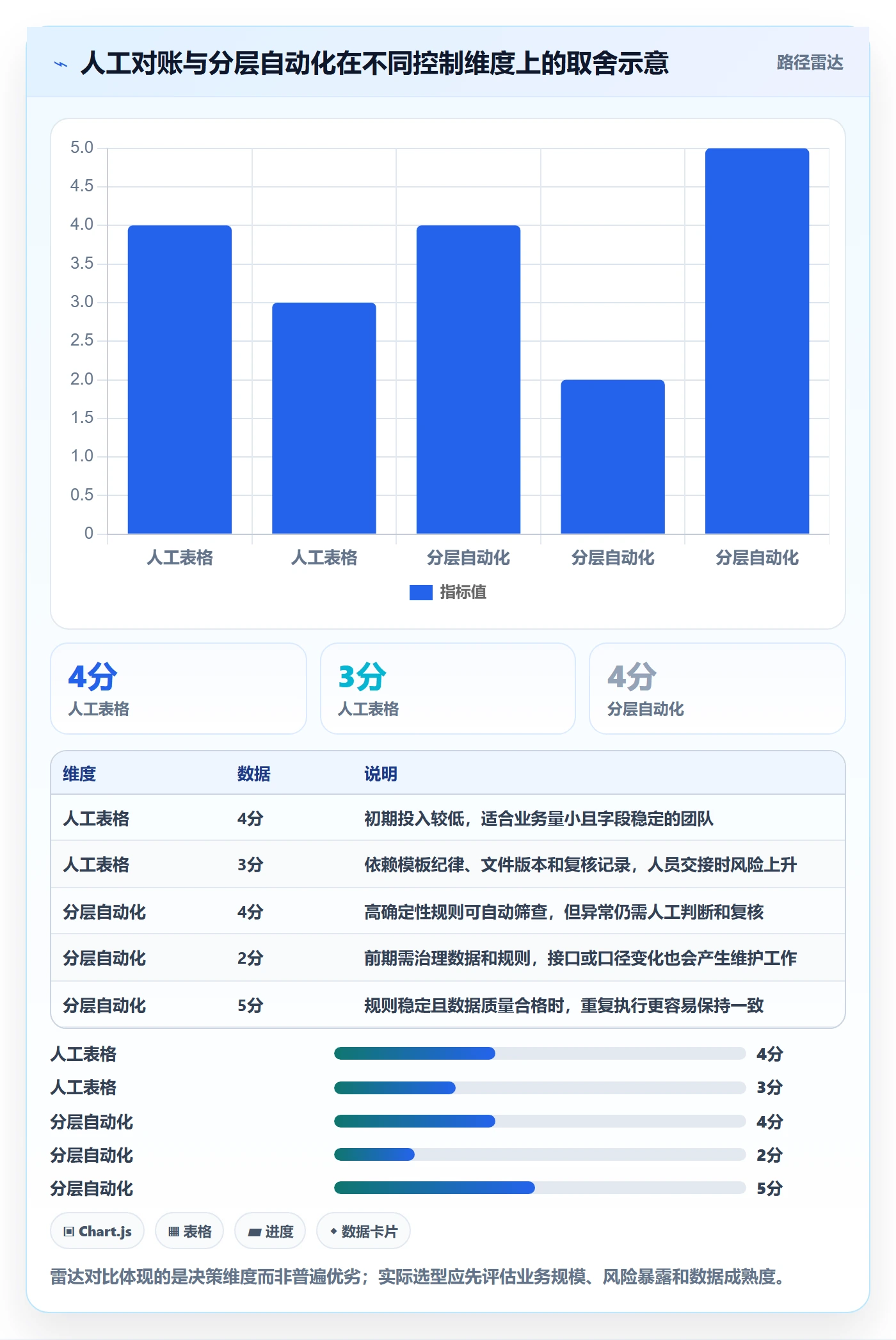The width and height of the screenshot is (896, 1340).
Task: Click the blue 指标值 legend swatch
Action: pos(420,593)
